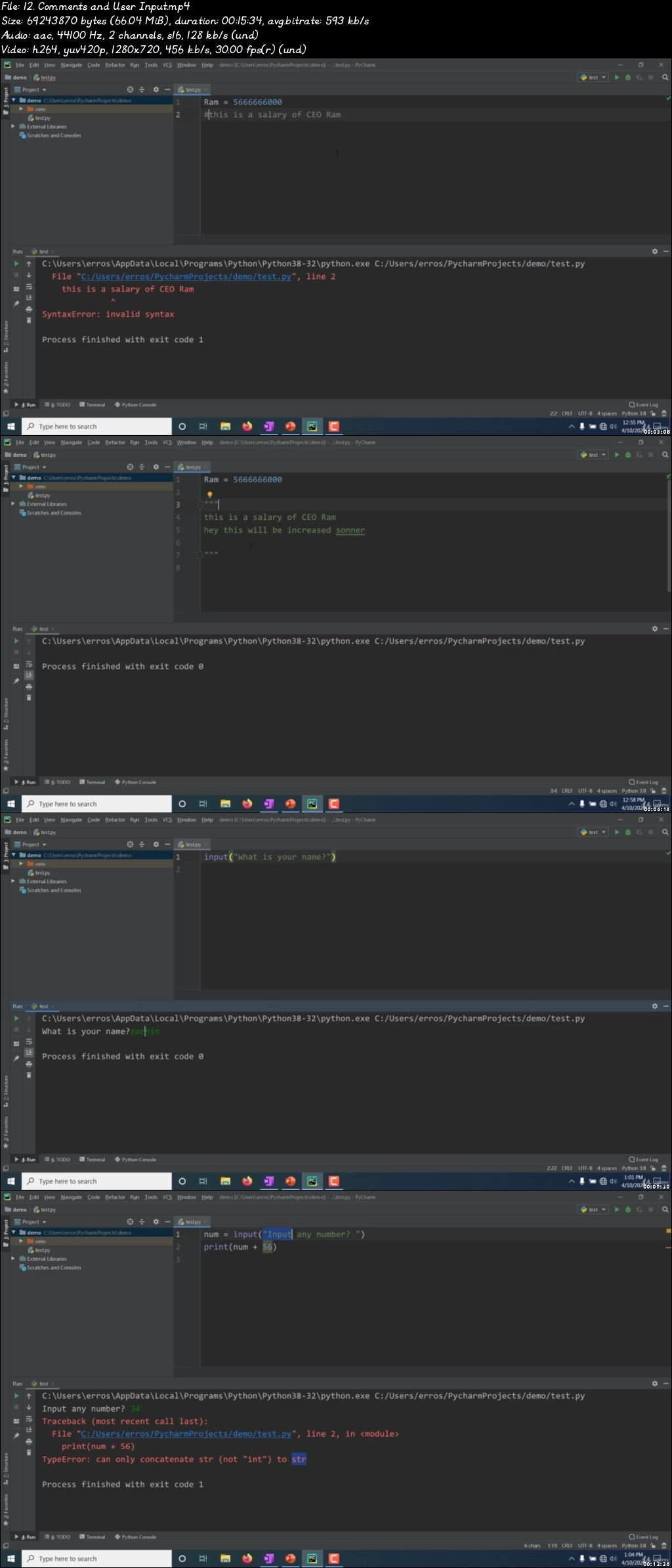Open the Tools menu in the TypeError frame
Screen dimensions: 672x1568
151,1197
